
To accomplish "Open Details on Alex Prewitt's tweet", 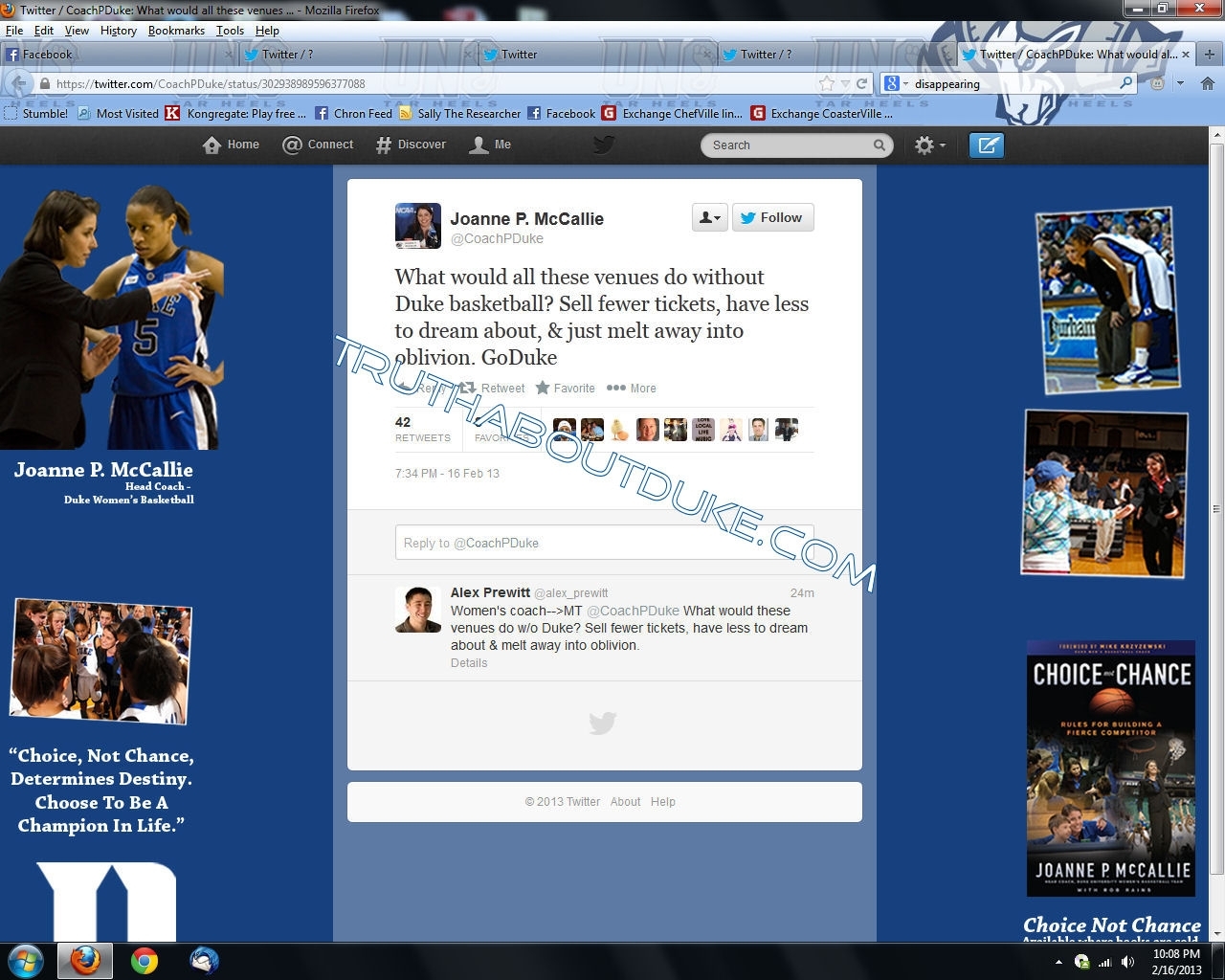I will coord(469,662).
